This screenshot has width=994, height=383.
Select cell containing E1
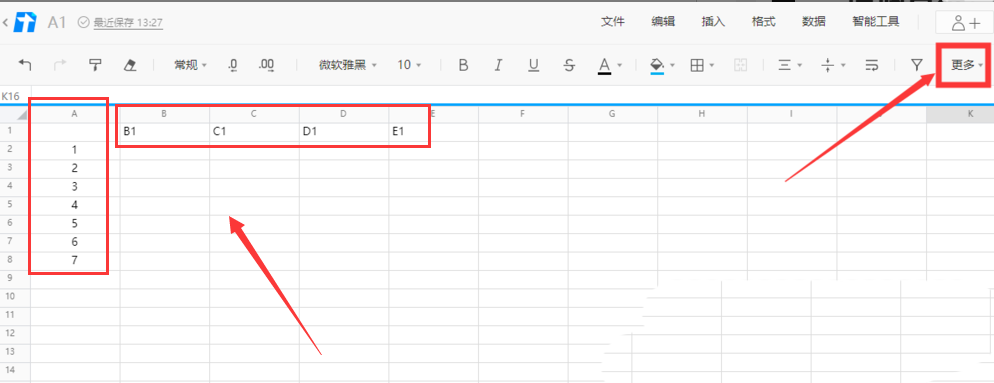pos(434,132)
